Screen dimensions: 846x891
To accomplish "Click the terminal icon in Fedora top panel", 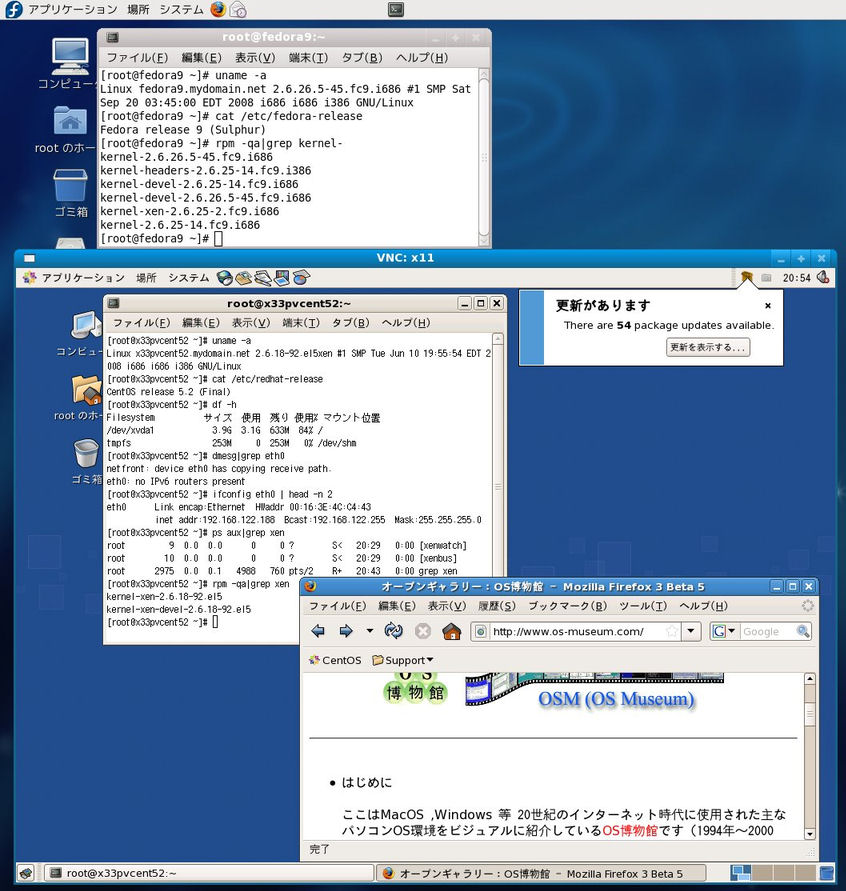I will point(396,9).
